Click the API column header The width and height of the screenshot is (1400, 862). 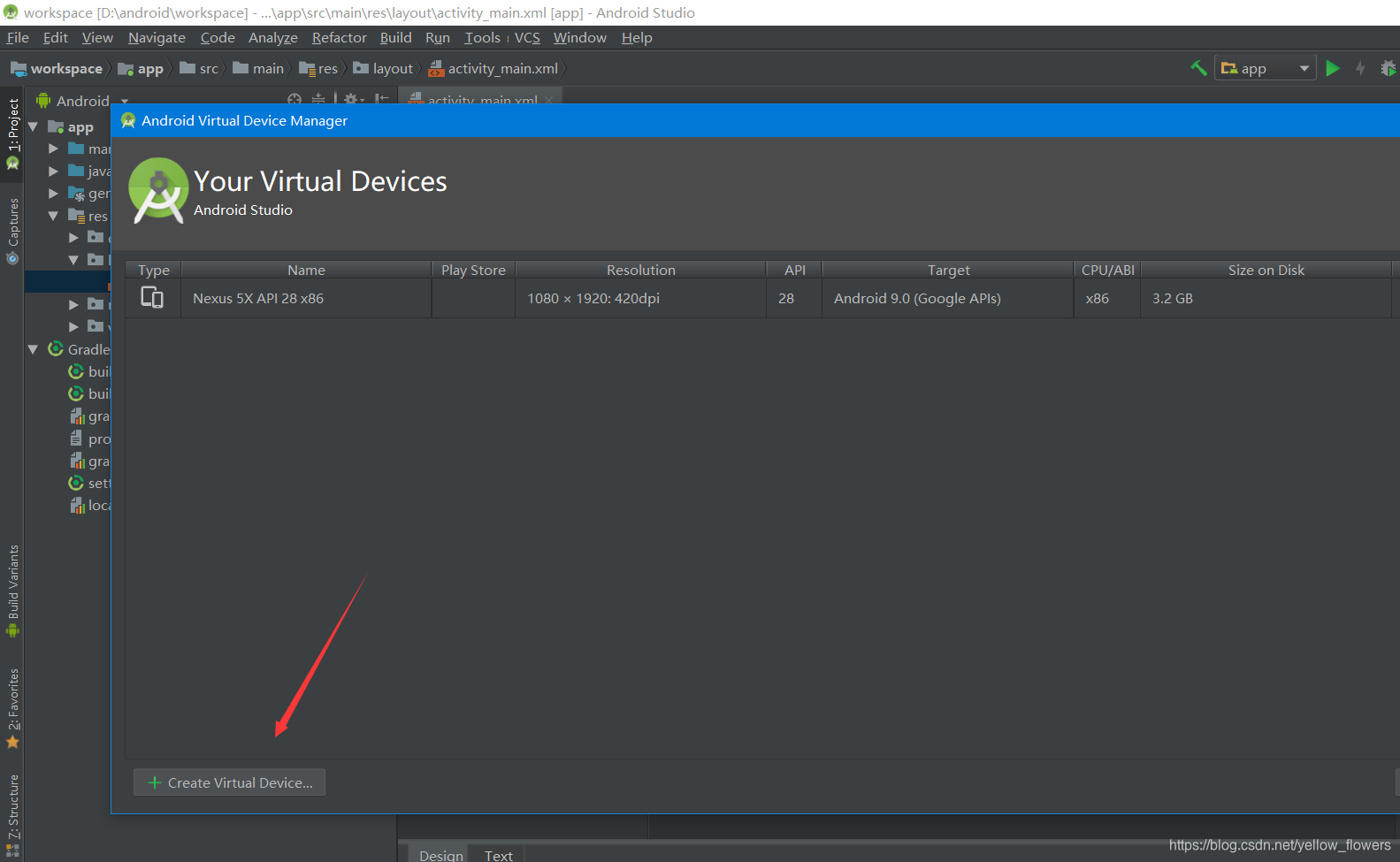pos(794,270)
